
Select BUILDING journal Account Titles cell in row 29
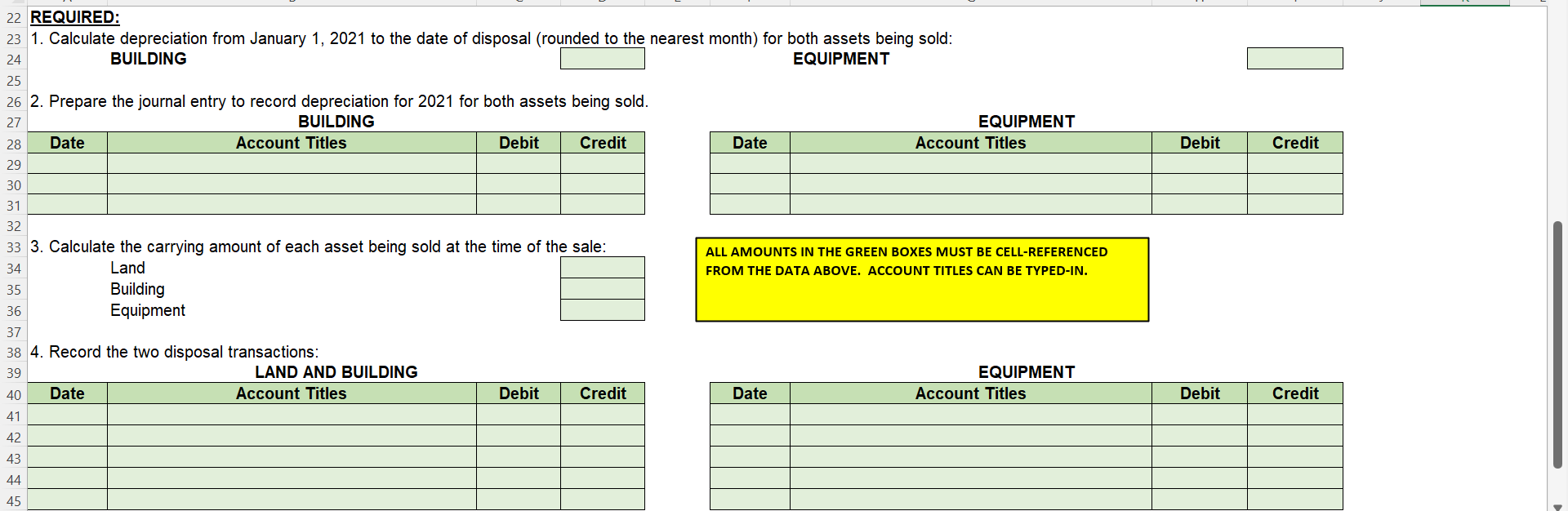(292, 164)
